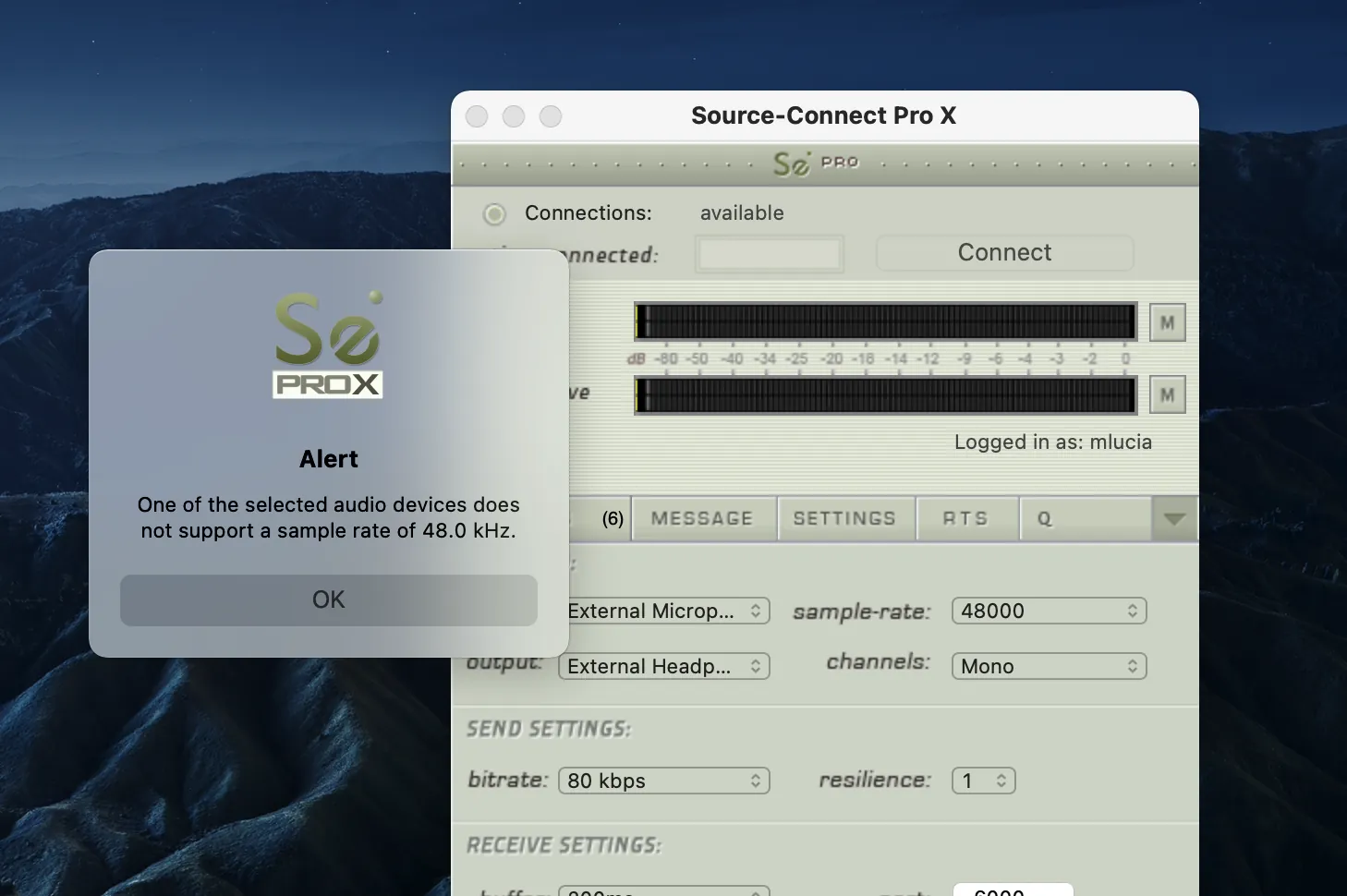Mute the upper level meter with its M button
Viewport: 1347px width, 896px height.
(1168, 322)
